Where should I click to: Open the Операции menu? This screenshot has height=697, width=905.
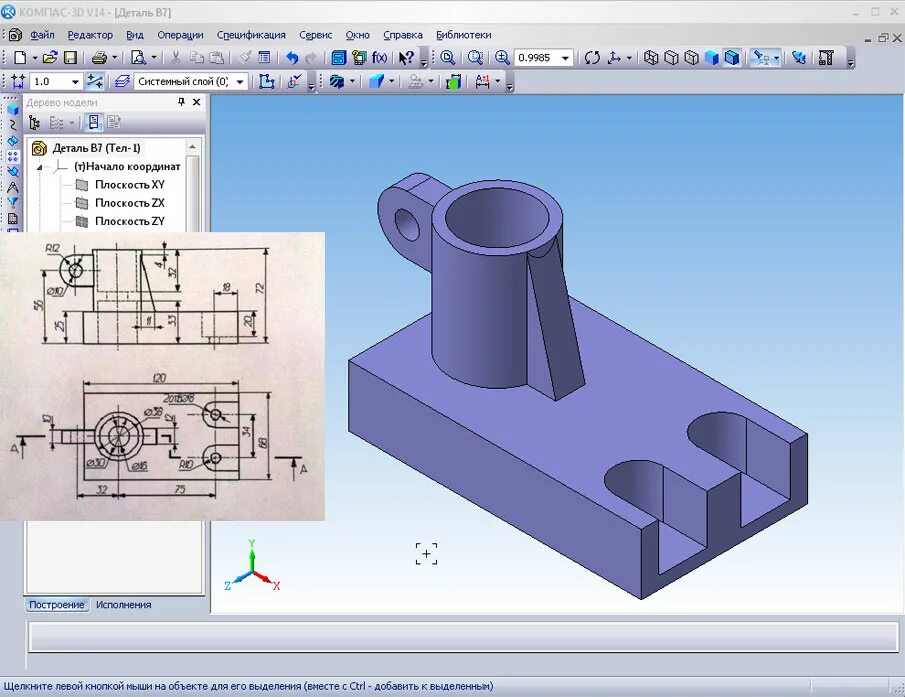click(x=180, y=35)
